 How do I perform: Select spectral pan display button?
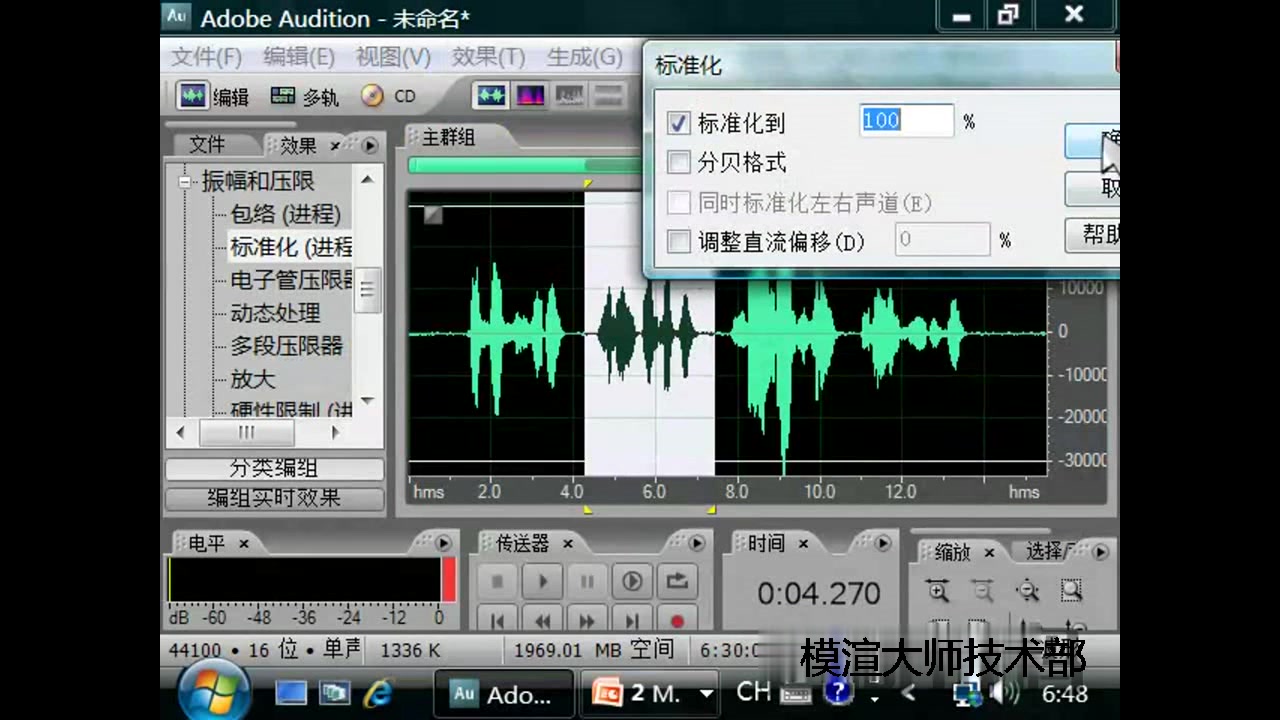click(569, 96)
